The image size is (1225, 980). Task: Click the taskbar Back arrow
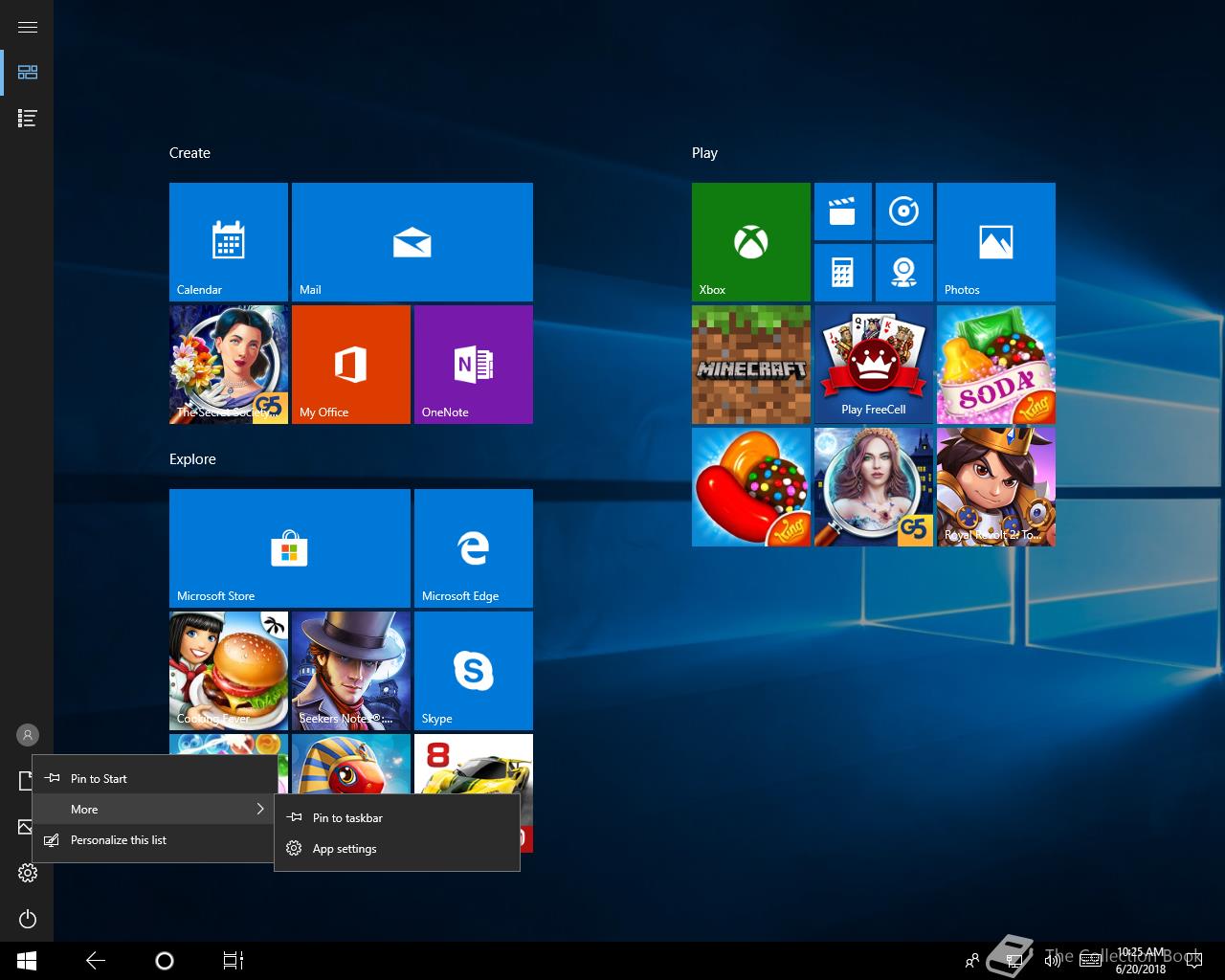96,961
